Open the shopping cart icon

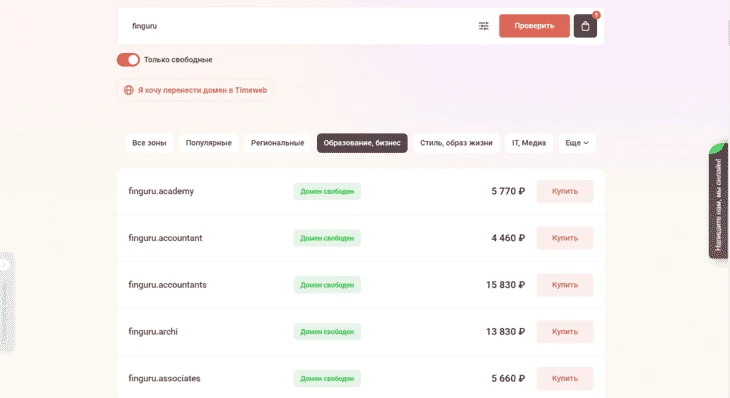click(x=585, y=26)
